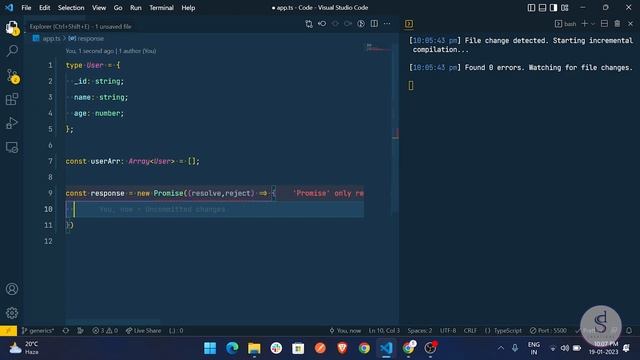Open weather widget showing 20°C Haze
This screenshot has width=640, height=360.
[24, 348]
